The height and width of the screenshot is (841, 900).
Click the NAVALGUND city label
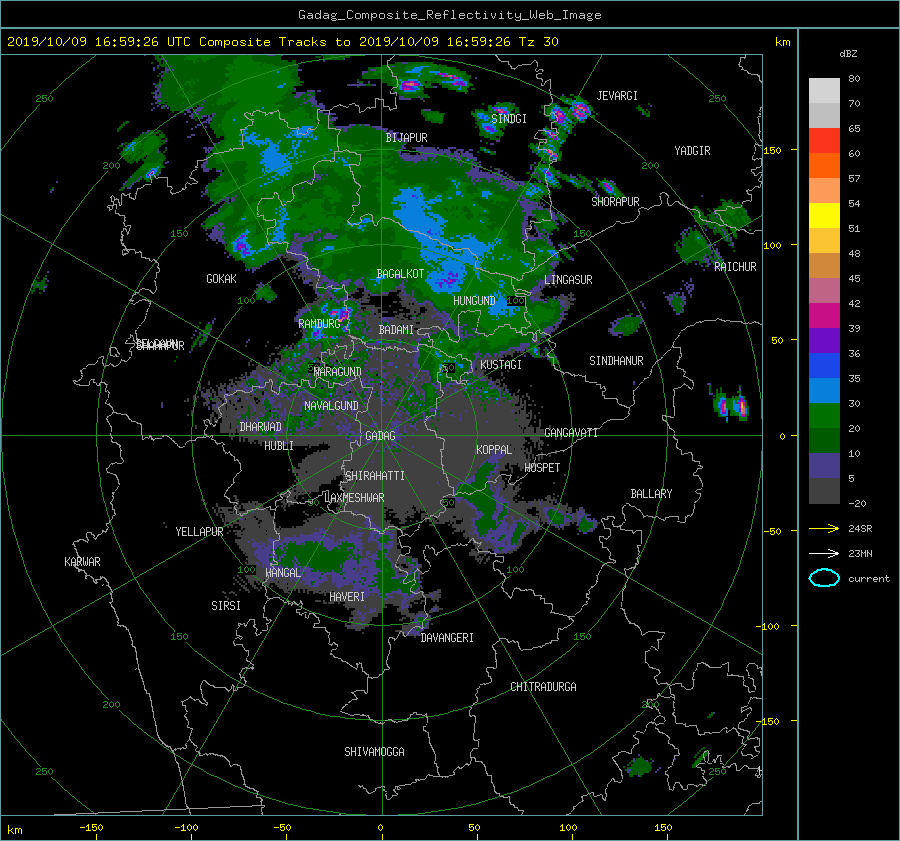331,406
